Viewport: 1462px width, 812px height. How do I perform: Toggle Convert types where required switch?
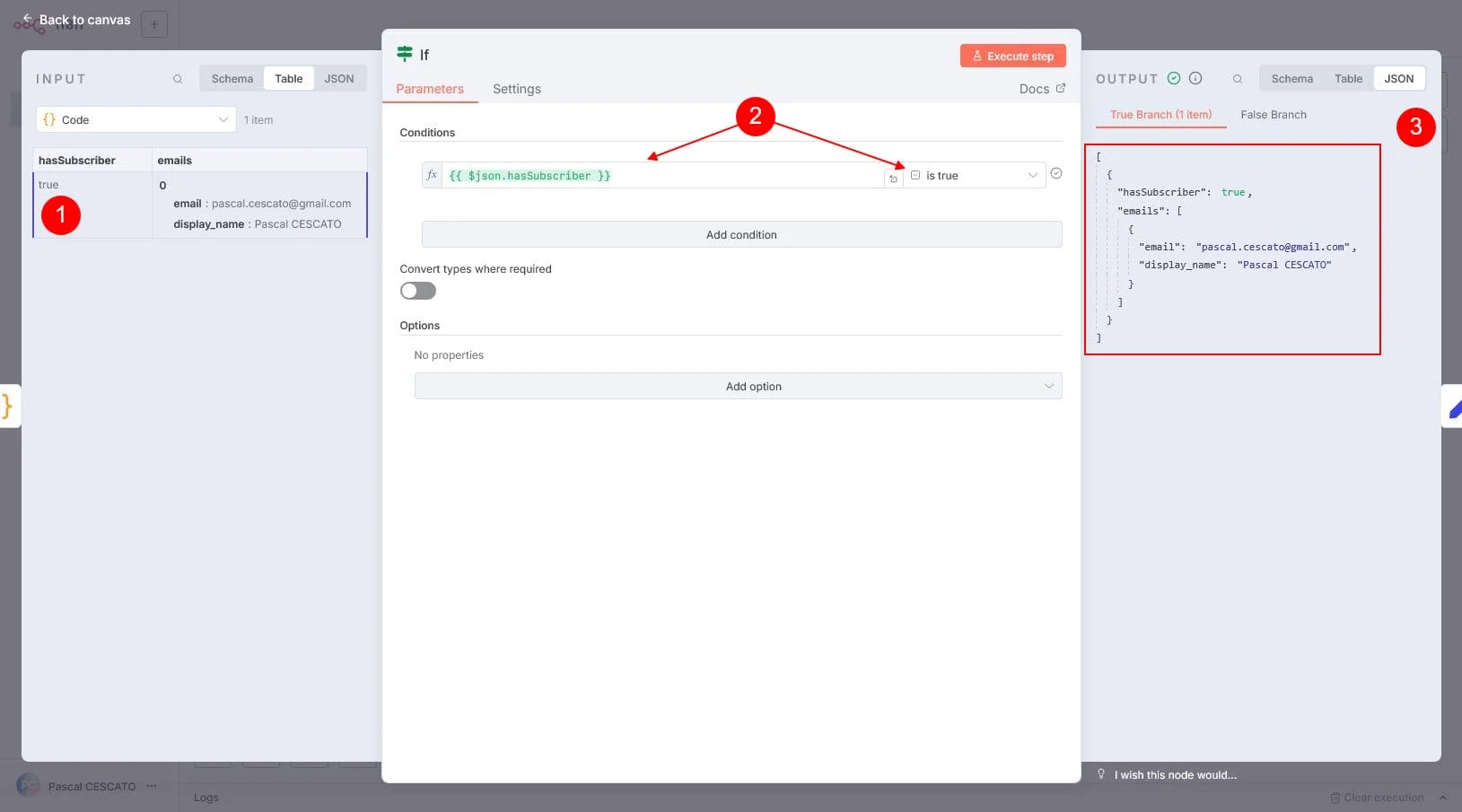click(x=418, y=291)
